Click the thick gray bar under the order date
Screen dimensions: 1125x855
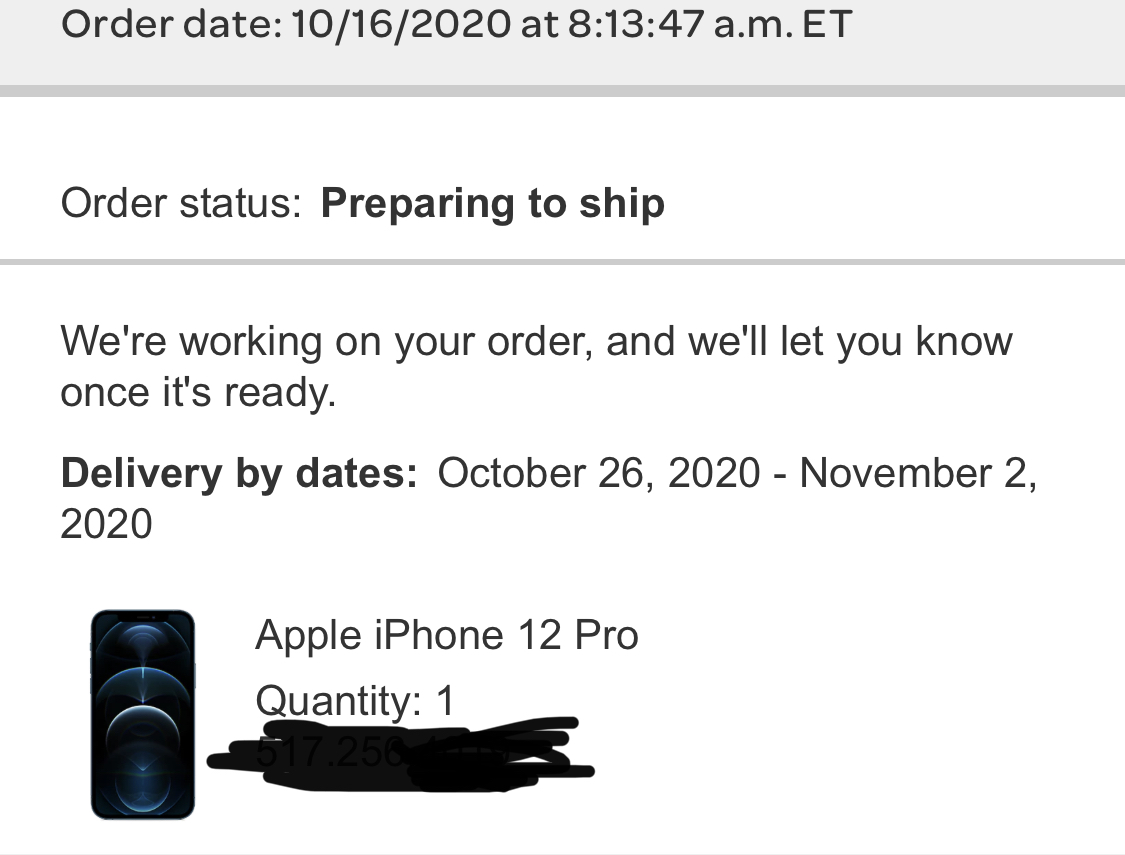click(x=562, y=91)
